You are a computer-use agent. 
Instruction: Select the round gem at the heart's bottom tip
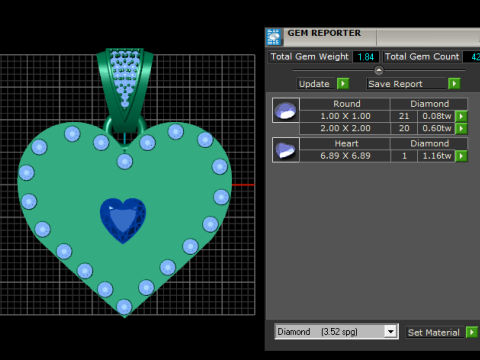click(x=124, y=307)
